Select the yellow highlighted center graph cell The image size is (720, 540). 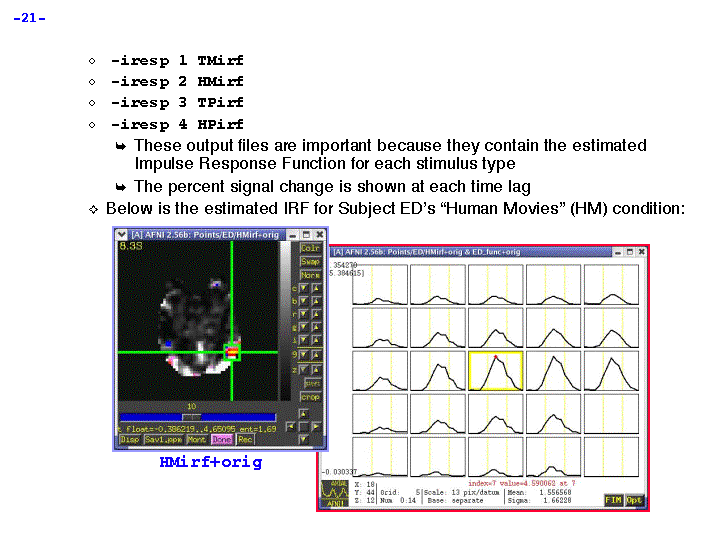(x=497, y=371)
